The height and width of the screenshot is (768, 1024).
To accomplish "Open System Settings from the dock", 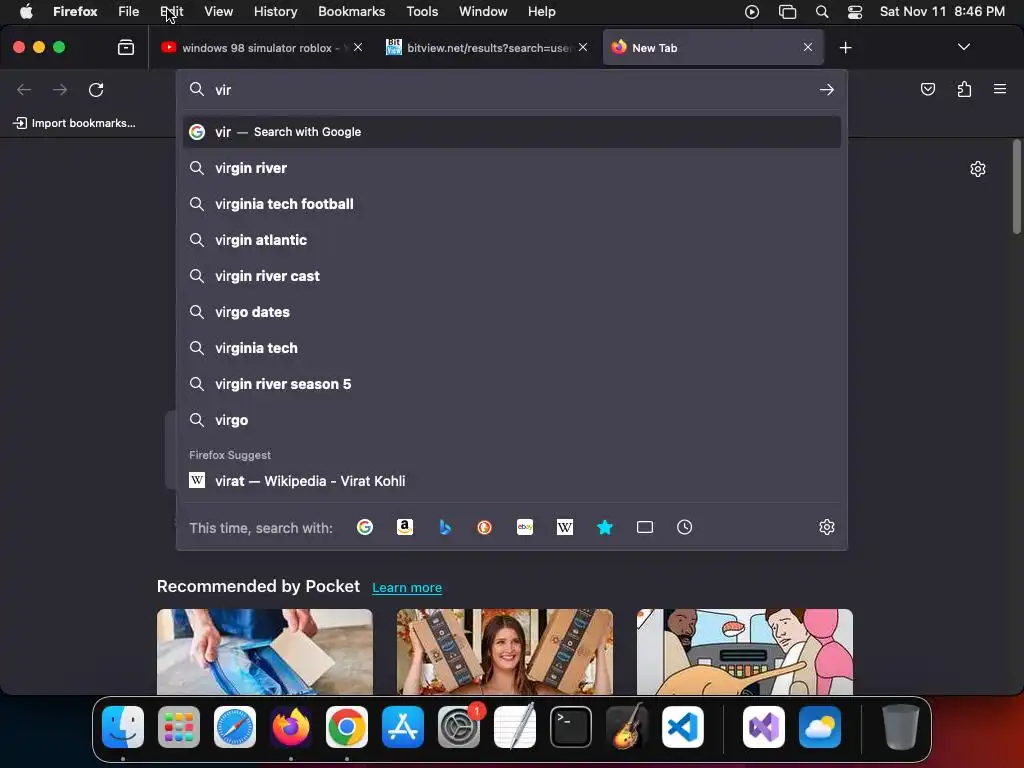I will 458,726.
